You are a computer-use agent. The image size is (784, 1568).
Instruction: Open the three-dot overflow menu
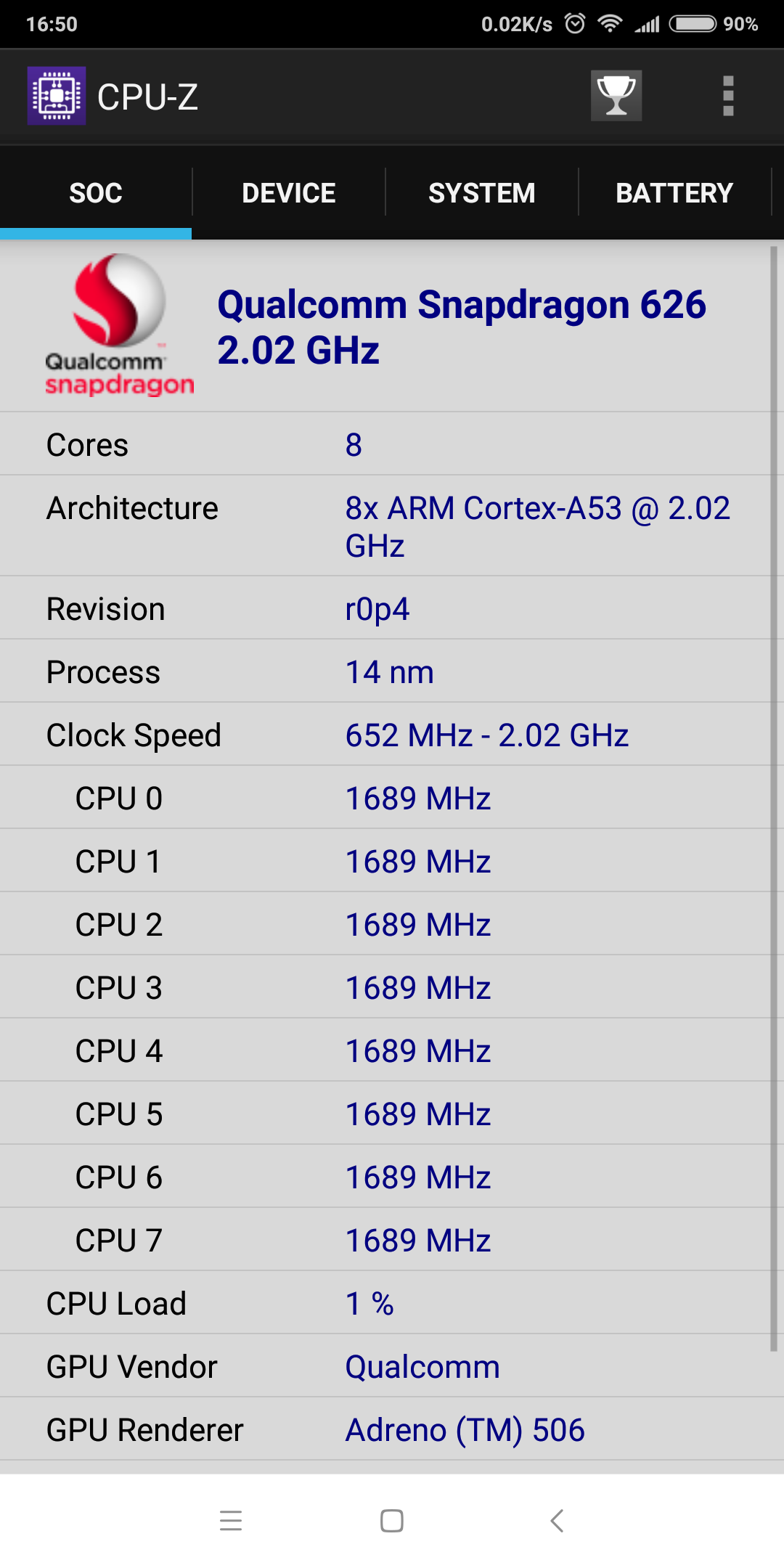coord(728,96)
